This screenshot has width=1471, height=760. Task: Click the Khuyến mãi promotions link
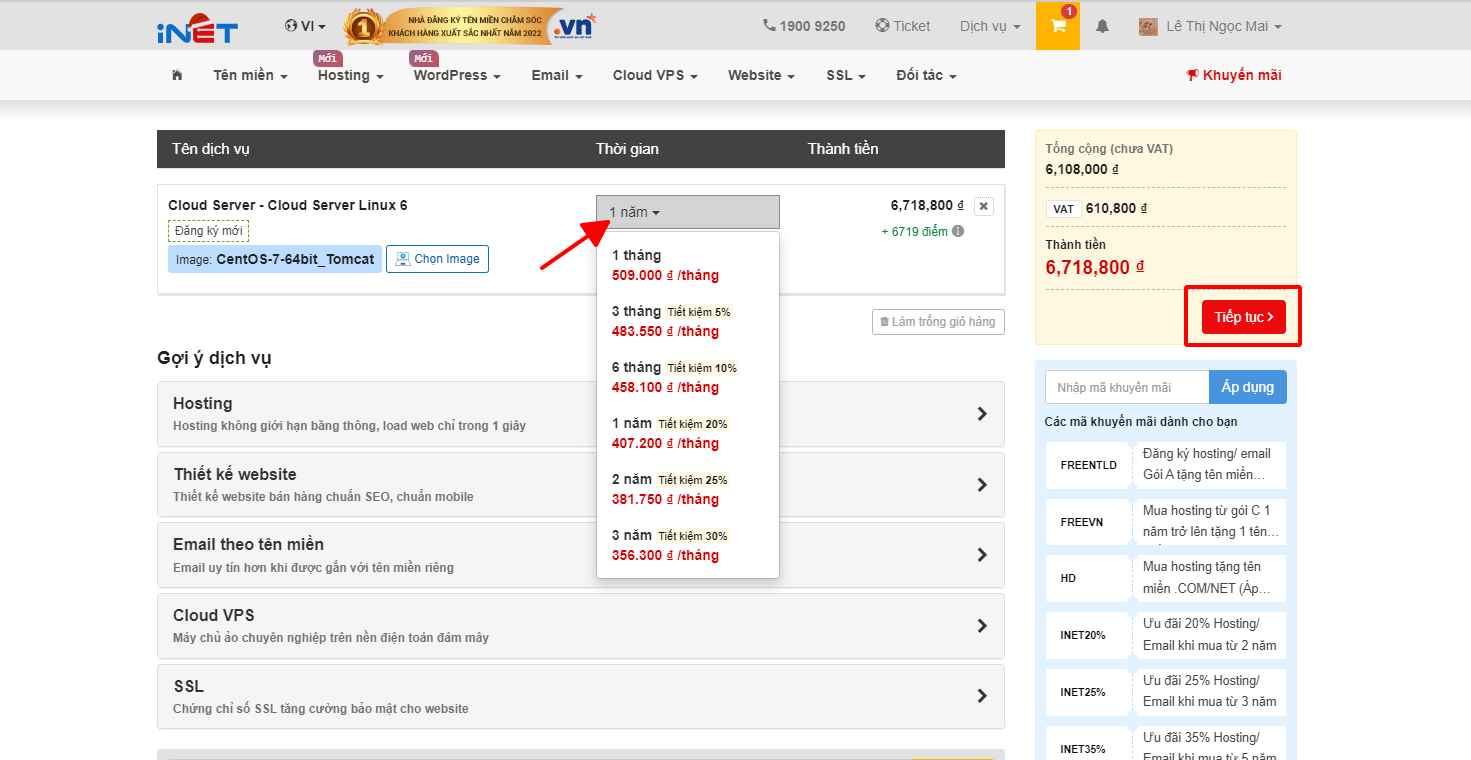[1234, 75]
